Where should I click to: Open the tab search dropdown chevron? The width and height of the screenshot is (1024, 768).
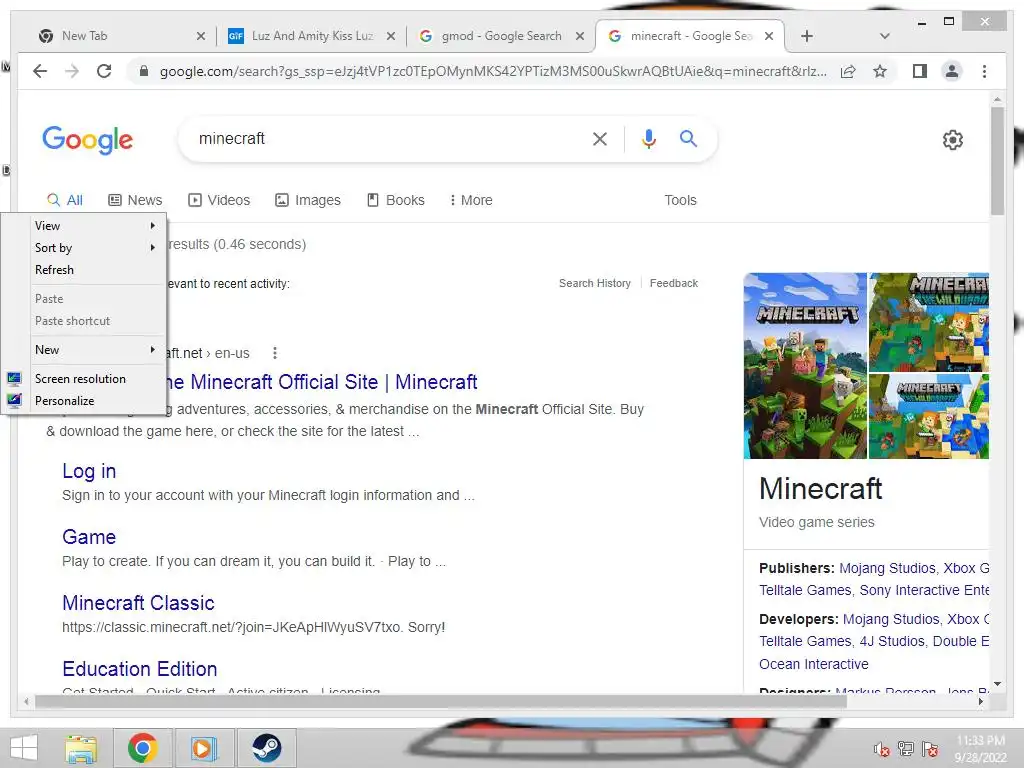pyautogui.click(x=885, y=36)
